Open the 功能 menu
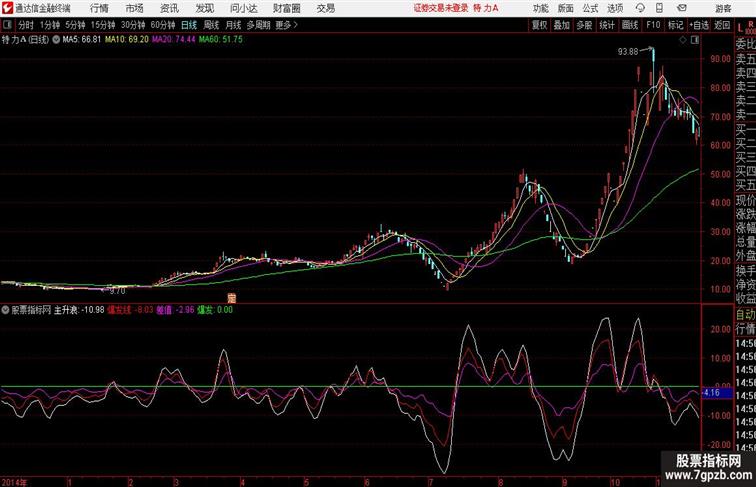 540,8
